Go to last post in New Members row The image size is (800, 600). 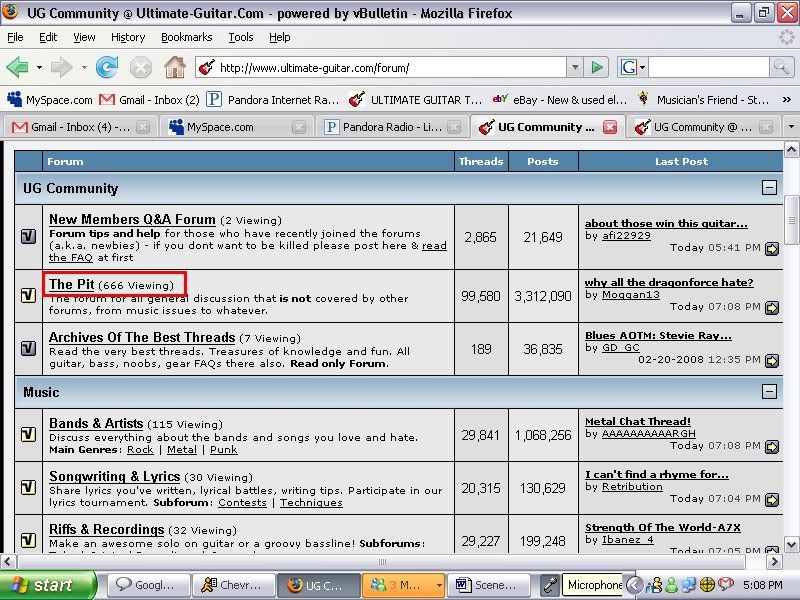(x=772, y=248)
